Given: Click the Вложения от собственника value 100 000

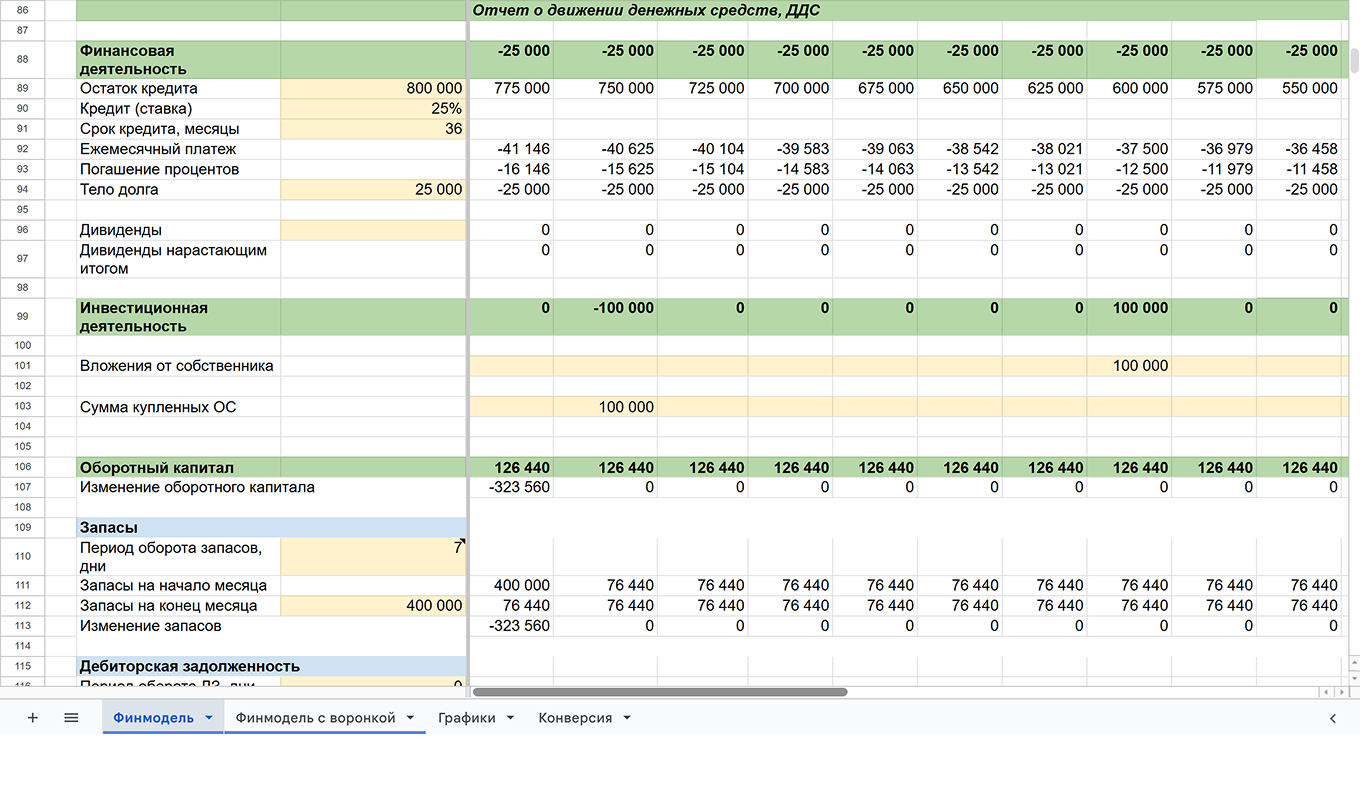Looking at the screenshot, I should click(1129, 366).
